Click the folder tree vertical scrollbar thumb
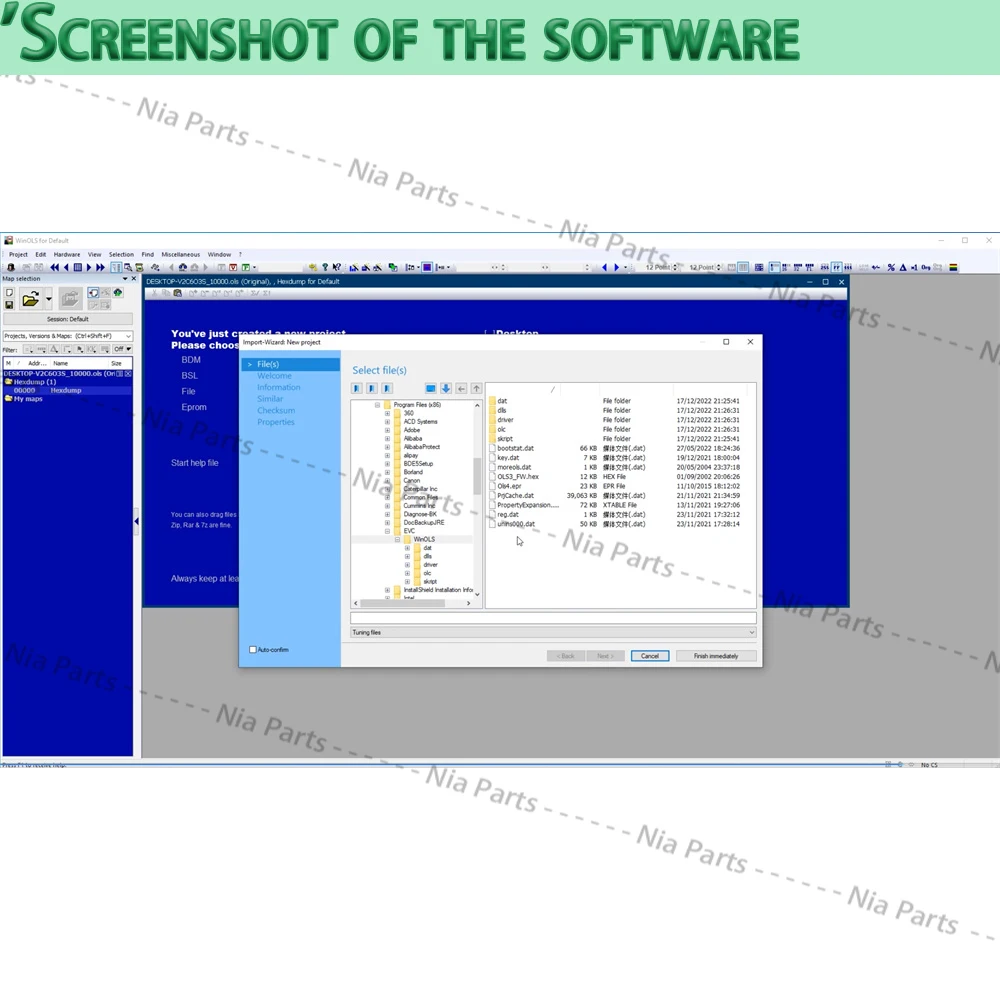Screen dimensions: 1000x1000 coord(476,476)
